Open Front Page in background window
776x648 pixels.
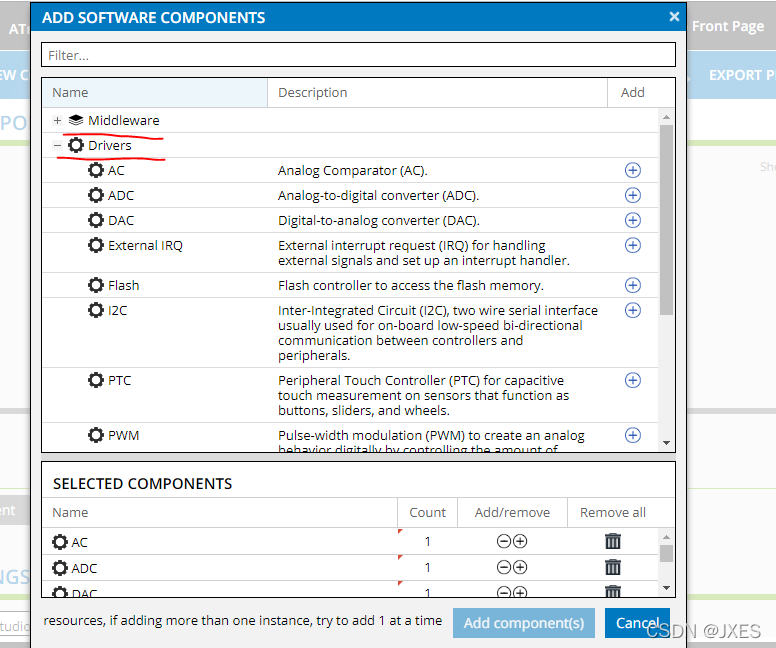coord(728,26)
